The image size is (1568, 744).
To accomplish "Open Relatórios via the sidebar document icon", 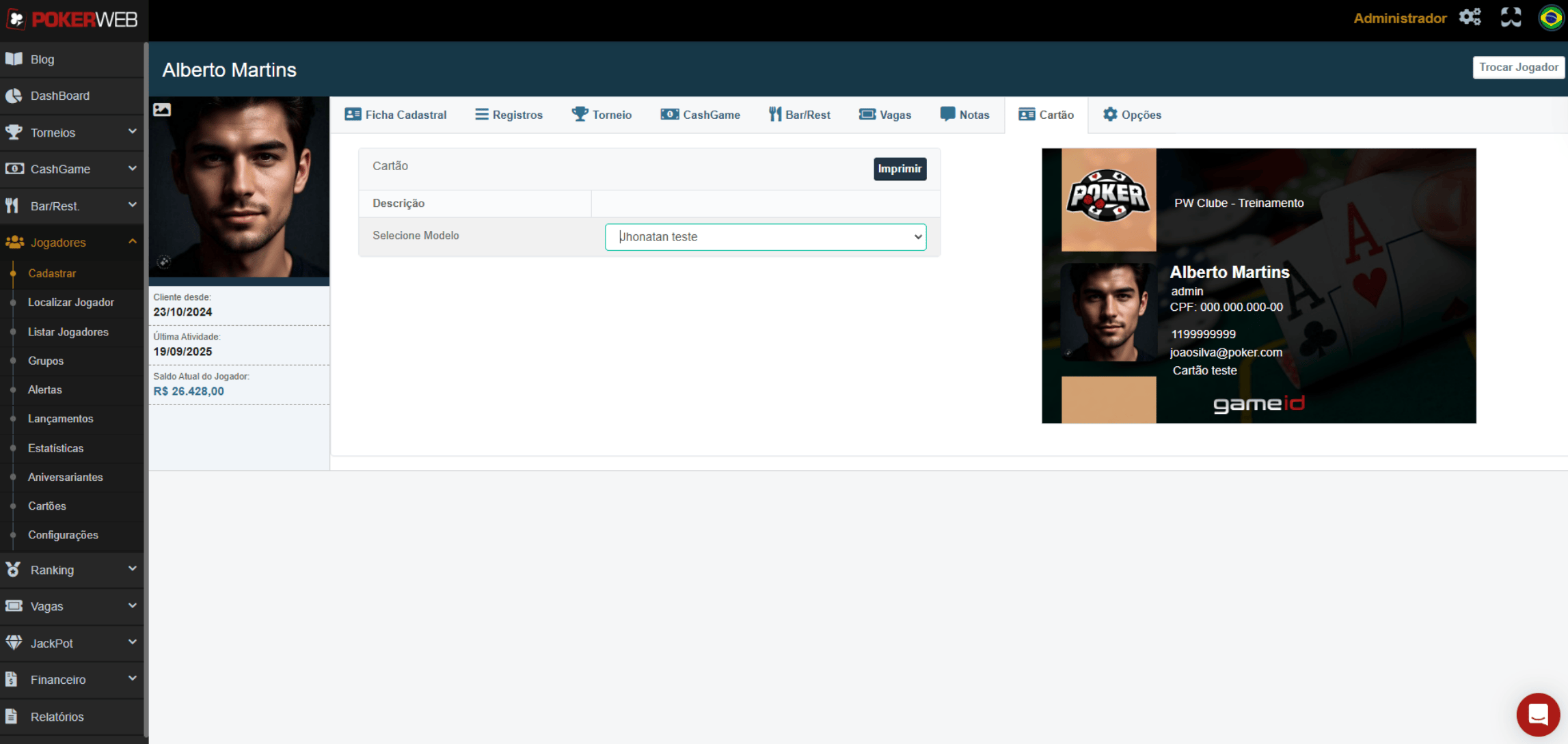I will 12,716.
